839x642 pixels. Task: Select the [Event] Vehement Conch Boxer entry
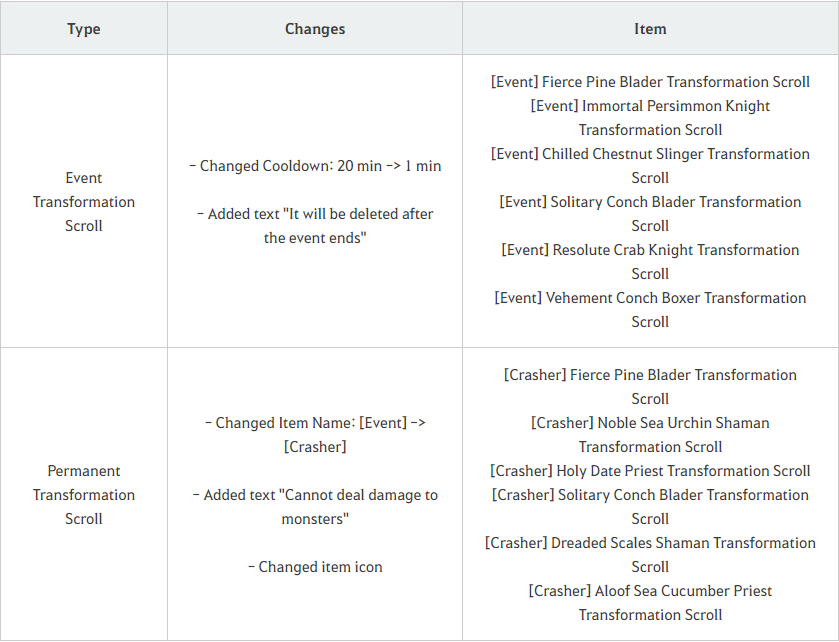pos(650,310)
